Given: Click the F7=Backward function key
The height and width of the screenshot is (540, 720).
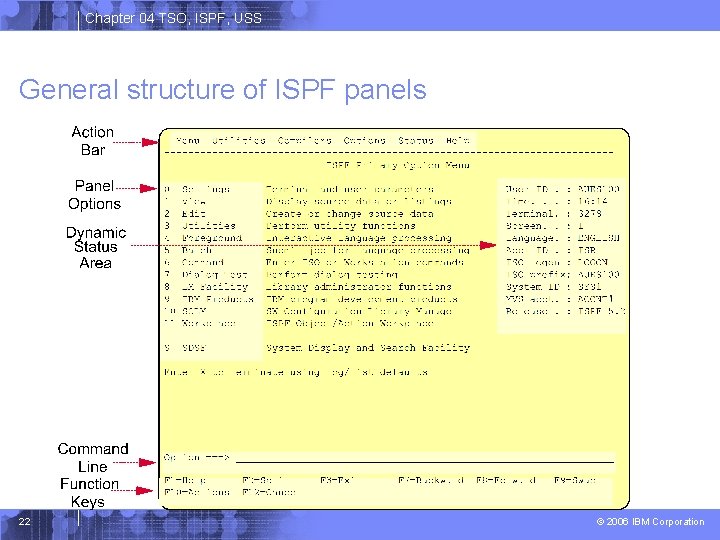Looking at the screenshot, I should (x=431, y=480).
